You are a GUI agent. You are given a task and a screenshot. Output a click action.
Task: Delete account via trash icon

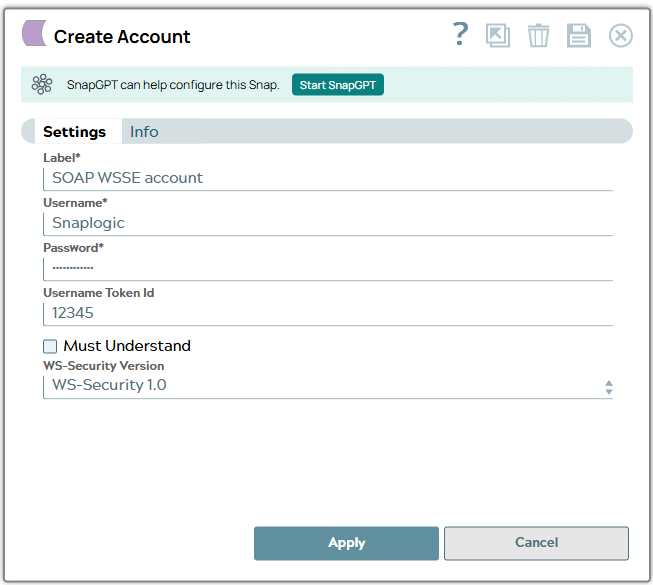(x=538, y=35)
